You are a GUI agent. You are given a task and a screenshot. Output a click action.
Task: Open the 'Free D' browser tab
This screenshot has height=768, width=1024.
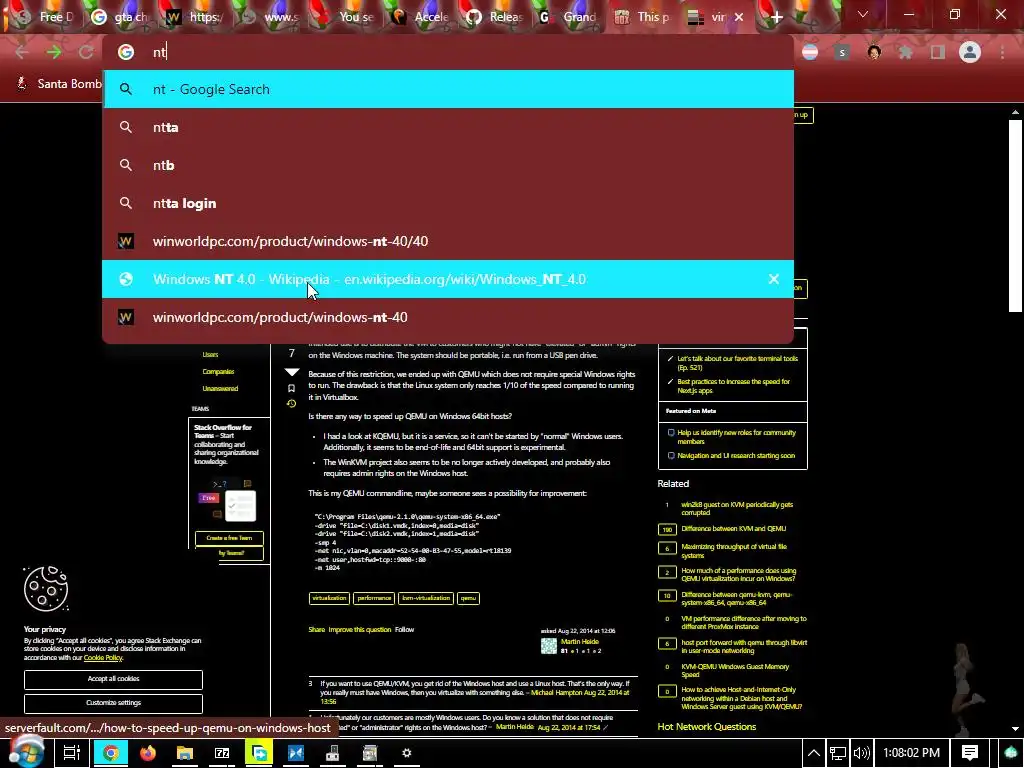[46, 17]
